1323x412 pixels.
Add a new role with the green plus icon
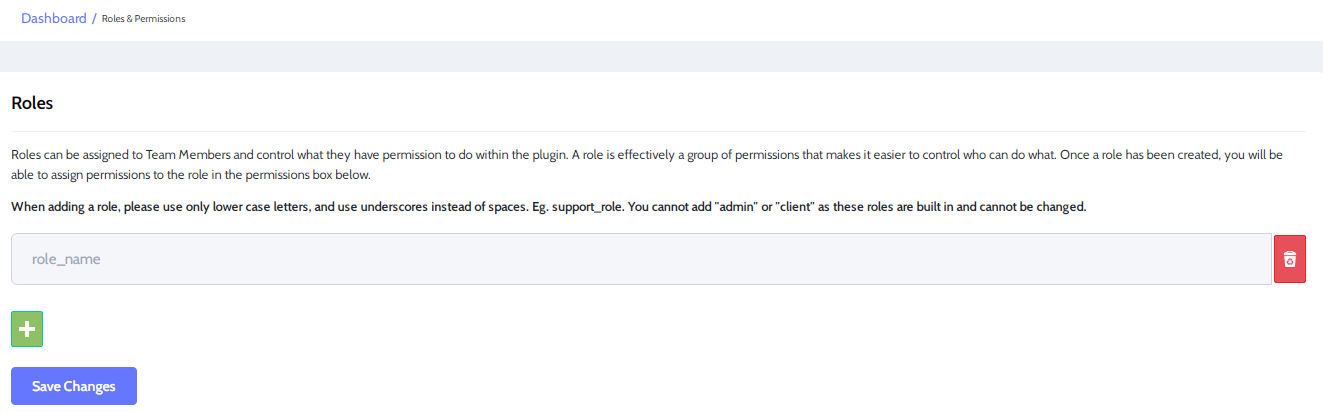(x=27, y=329)
